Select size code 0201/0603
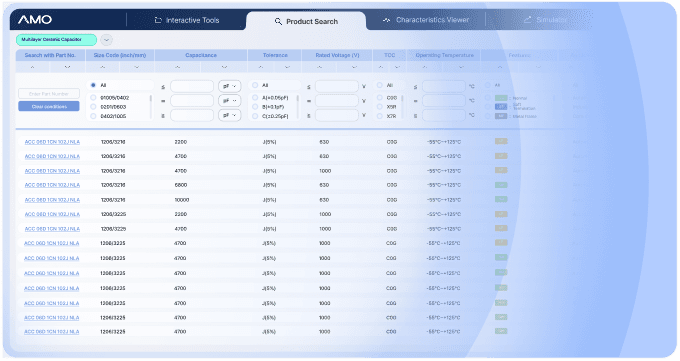 coord(93,107)
